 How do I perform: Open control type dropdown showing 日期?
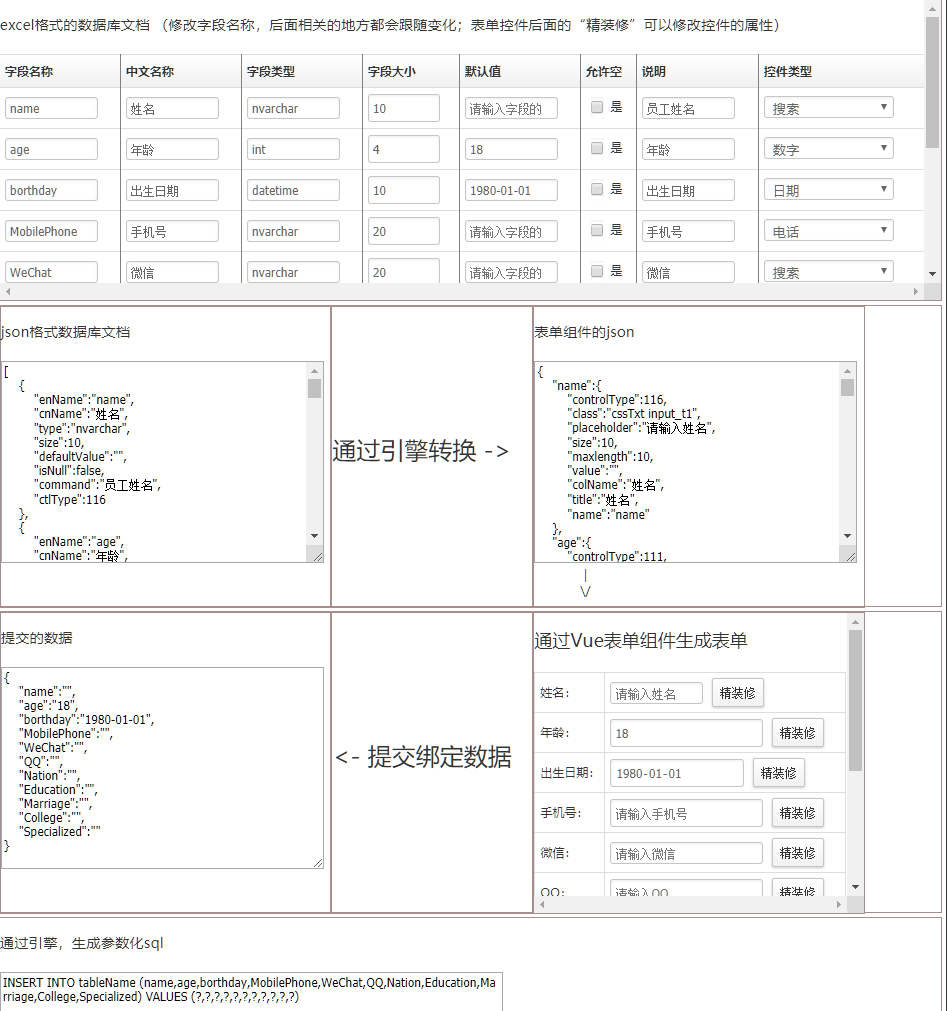[828, 190]
